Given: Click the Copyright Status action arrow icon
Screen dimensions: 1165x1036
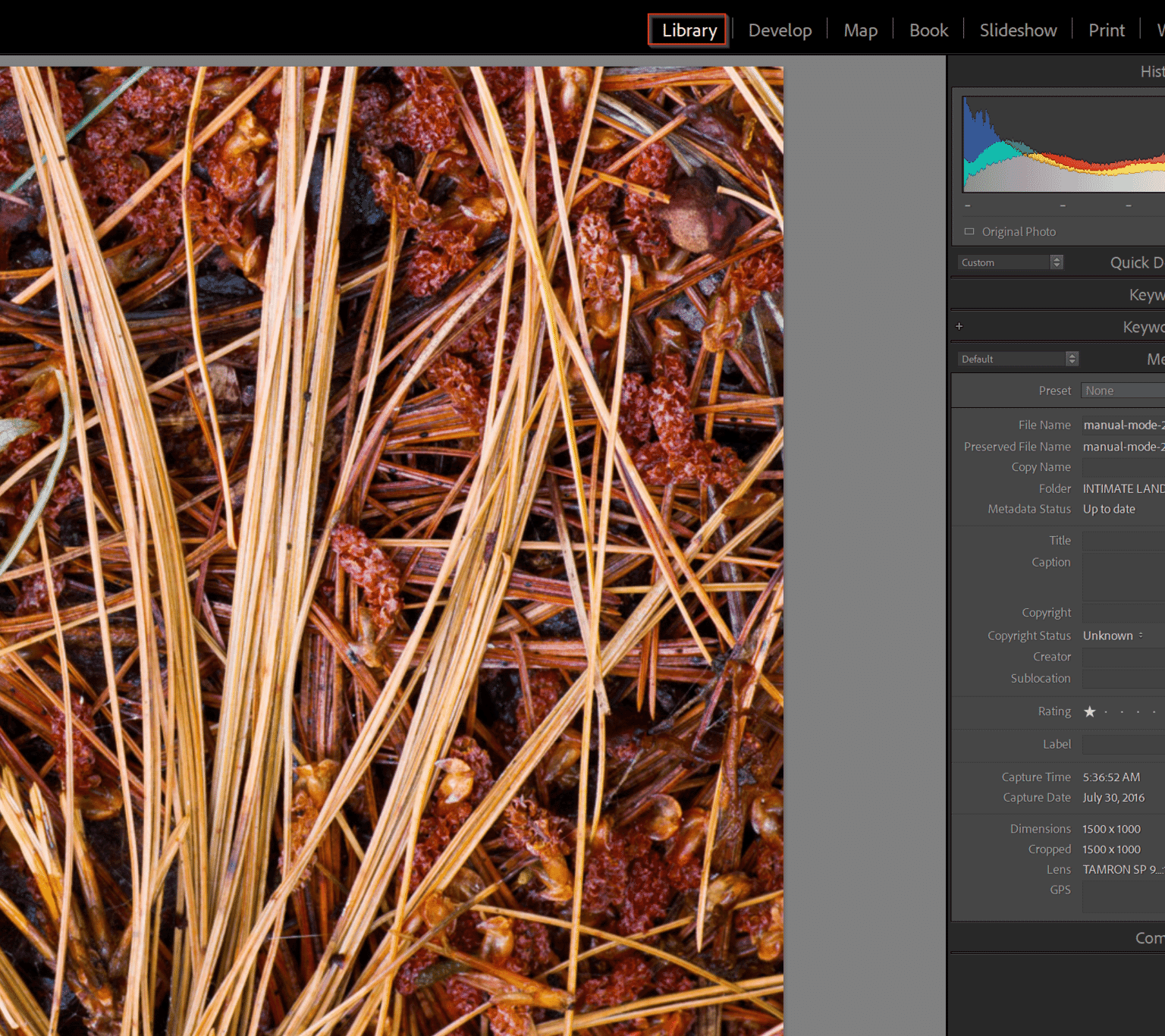Looking at the screenshot, I should 1141,636.
